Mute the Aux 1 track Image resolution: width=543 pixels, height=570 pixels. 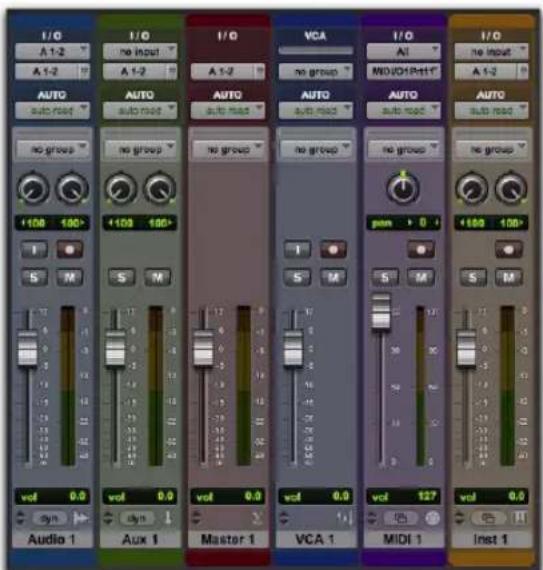point(158,278)
